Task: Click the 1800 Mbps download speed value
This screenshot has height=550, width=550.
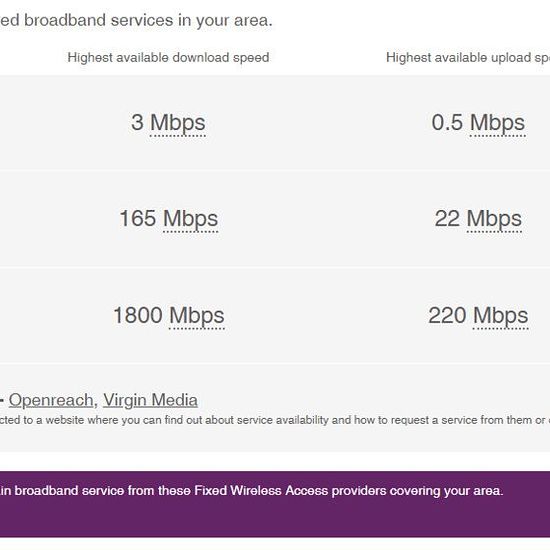Action: [169, 316]
